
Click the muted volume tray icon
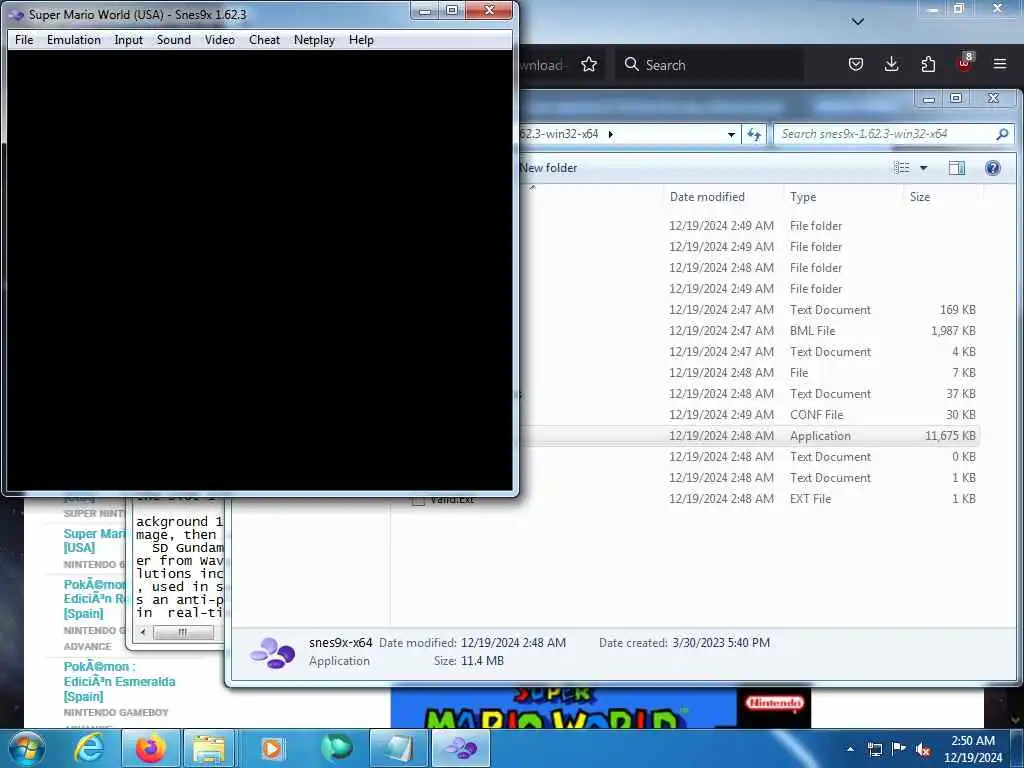[x=923, y=749]
